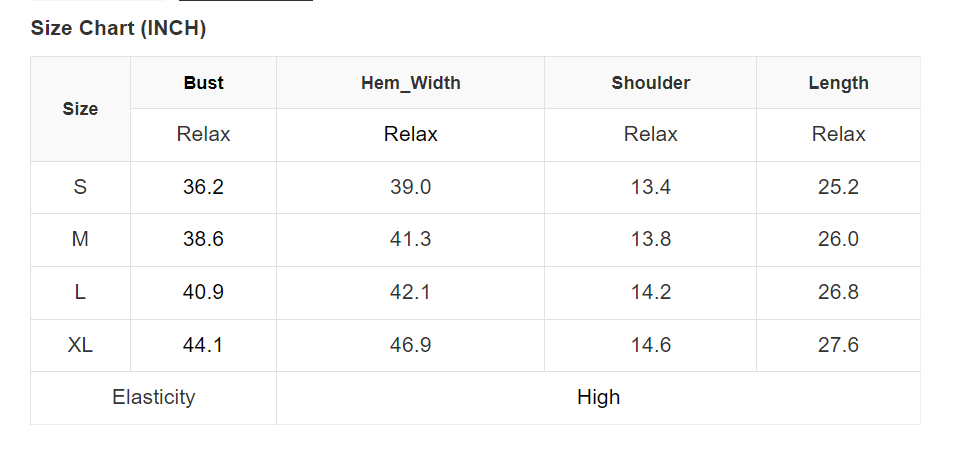Click the Size header cell

[80, 109]
